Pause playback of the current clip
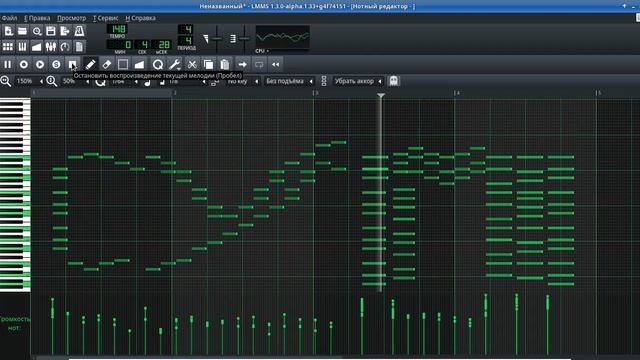 coord(8,64)
